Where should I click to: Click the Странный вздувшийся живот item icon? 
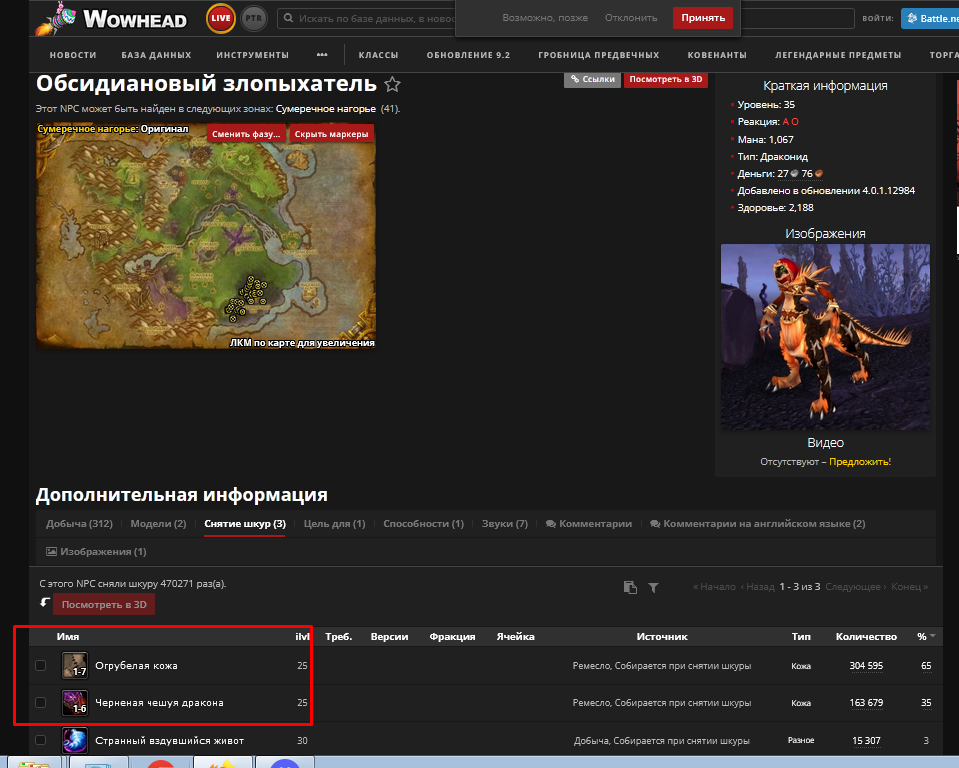[75, 741]
